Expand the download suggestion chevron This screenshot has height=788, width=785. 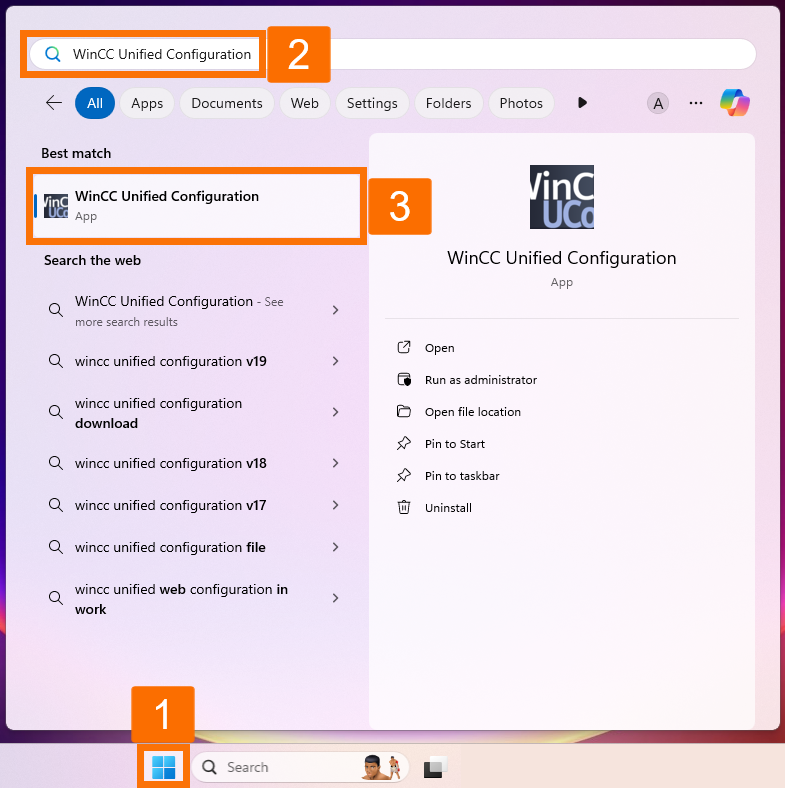[x=336, y=412]
